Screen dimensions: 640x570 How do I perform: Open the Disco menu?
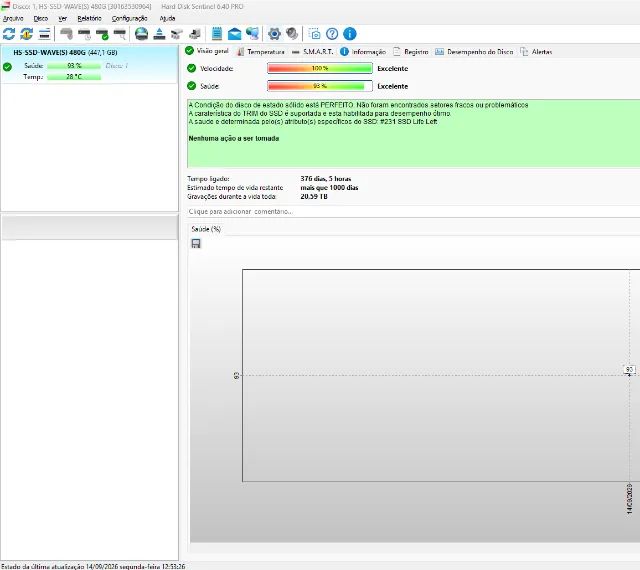pos(41,18)
